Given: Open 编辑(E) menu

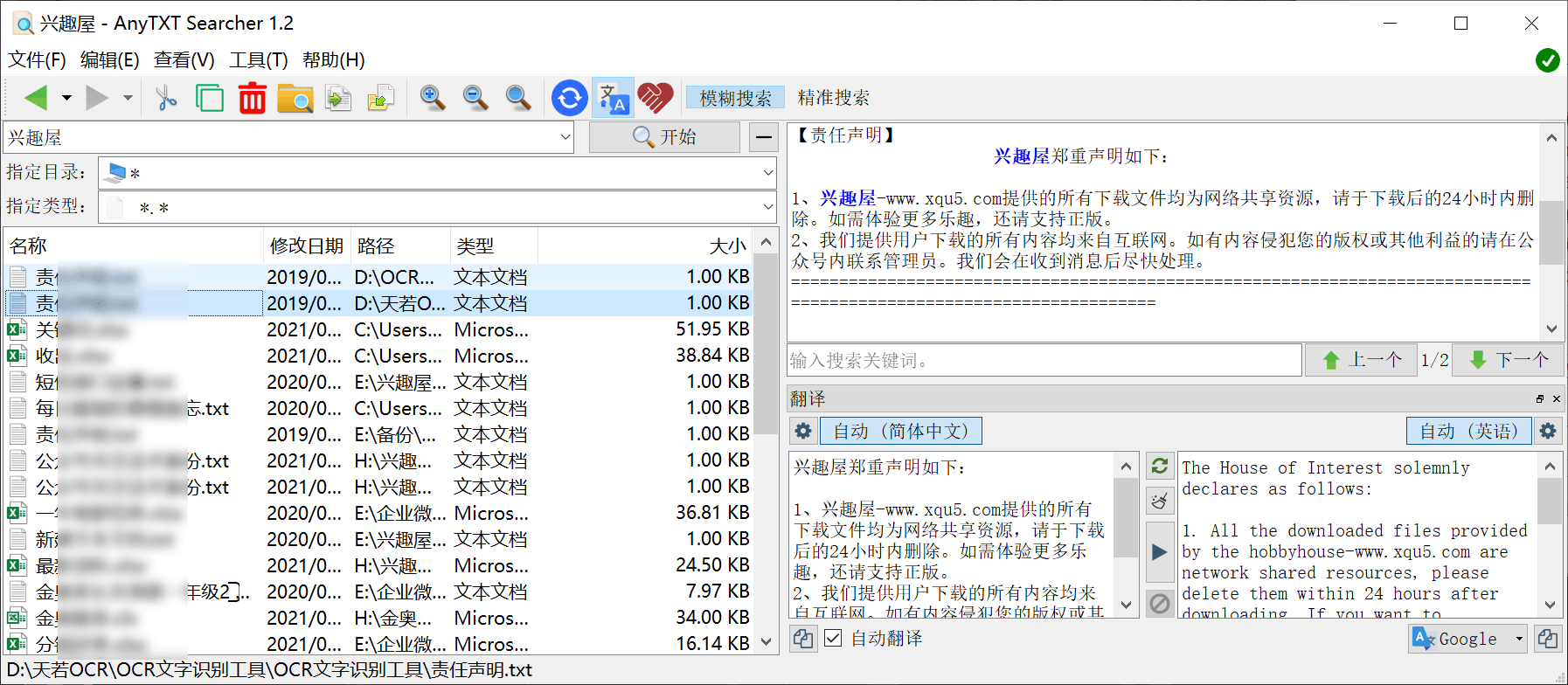Looking at the screenshot, I should (x=110, y=59).
